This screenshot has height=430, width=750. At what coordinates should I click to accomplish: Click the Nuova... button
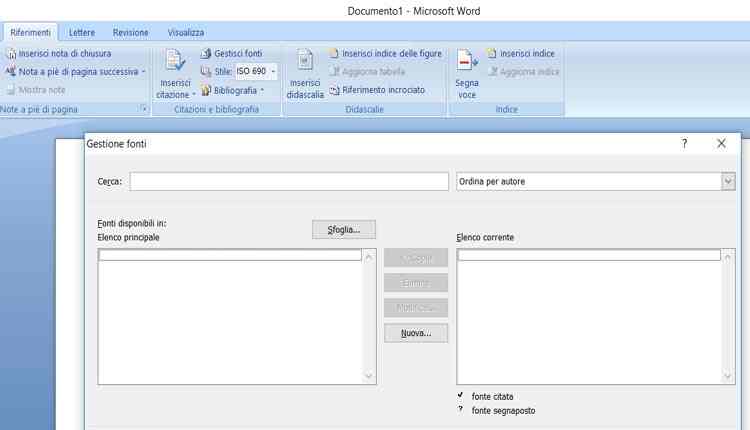coord(416,333)
